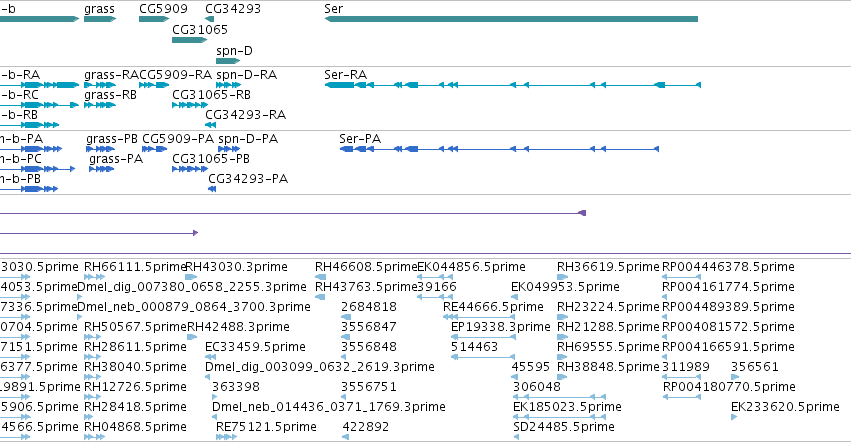This screenshot has height=442, width=851.
Task: Click the CG31065-RB transcript label
Action: click(211, 94)
